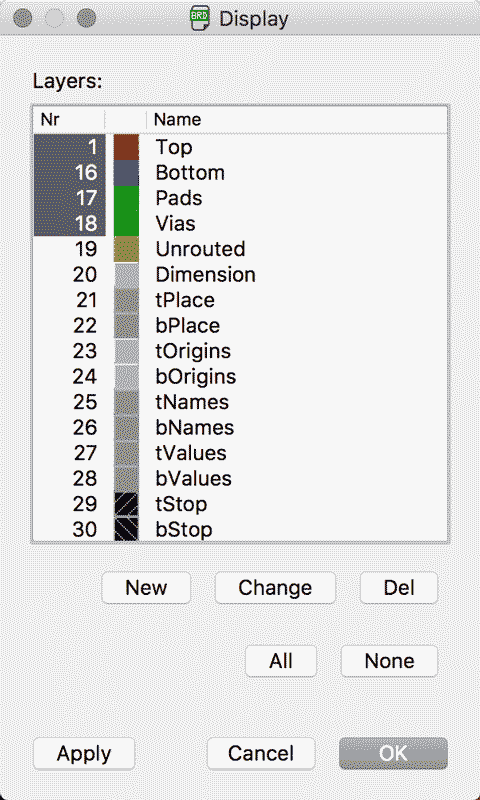
Task: Click the Top layer color swatch
Action: tap(126, 147)
